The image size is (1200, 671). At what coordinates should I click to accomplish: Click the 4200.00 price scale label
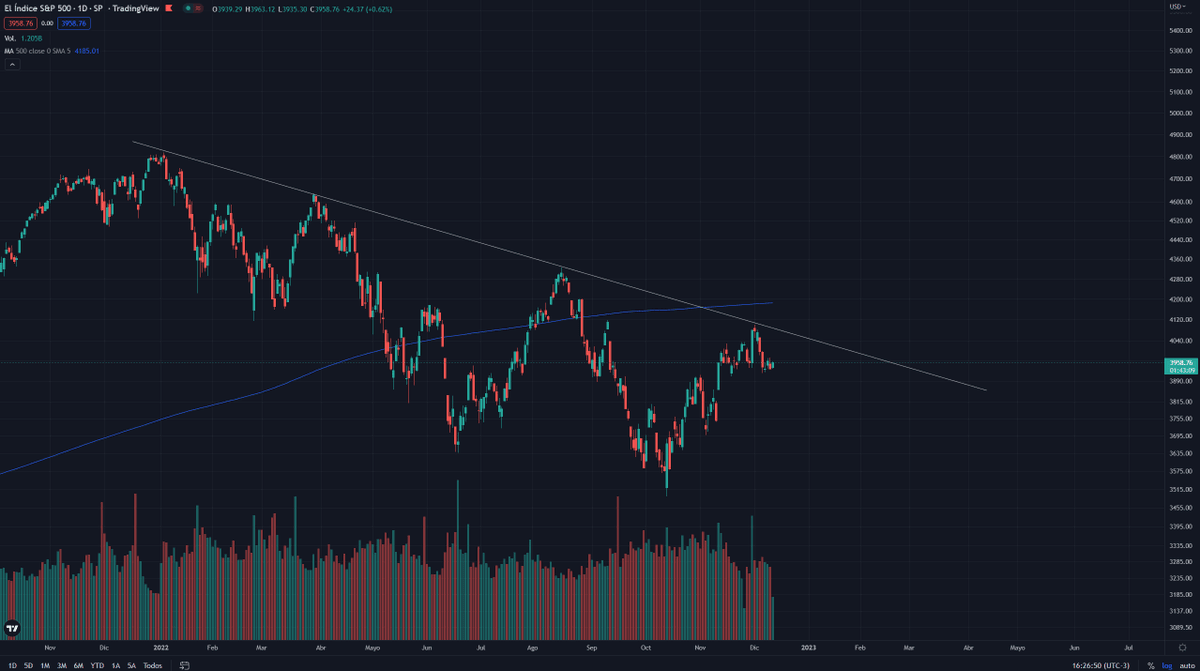(1181, 300)
